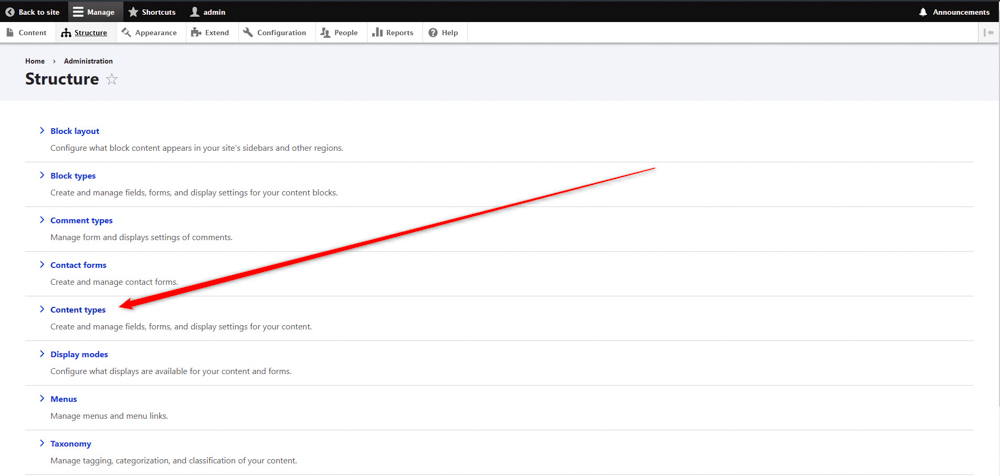
Task: Open the Content types link
Action: point(78,310)
